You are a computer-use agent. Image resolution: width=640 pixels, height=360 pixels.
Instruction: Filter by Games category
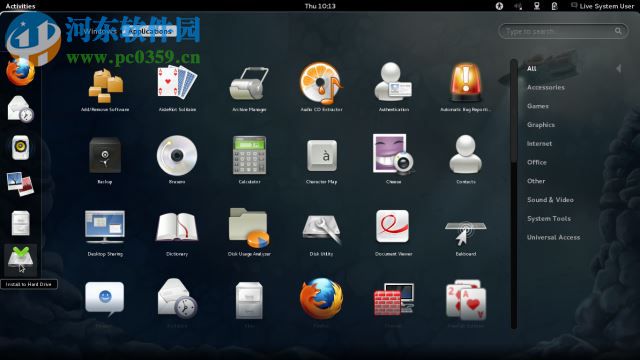538,106
